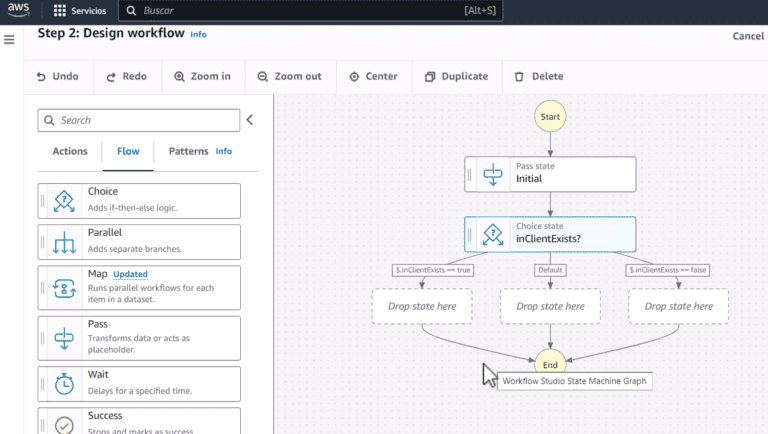This screenshot has height=434, width=768.
Task: Click the states Search input
Action: (139, 120)
